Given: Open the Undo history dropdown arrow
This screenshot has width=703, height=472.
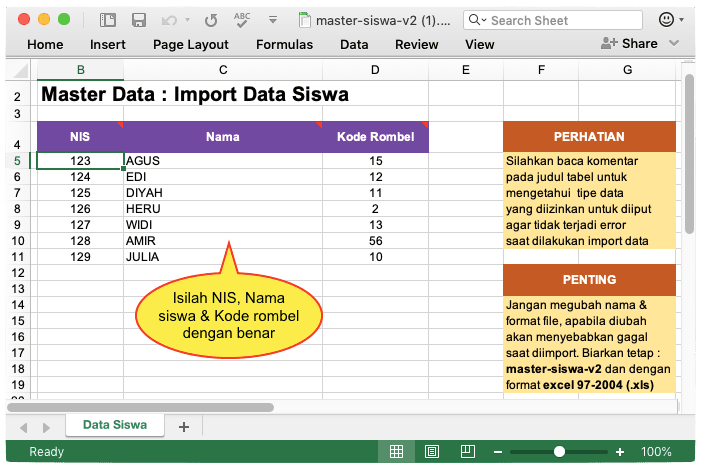Looking at the screenshot, I should pos(187,20).
